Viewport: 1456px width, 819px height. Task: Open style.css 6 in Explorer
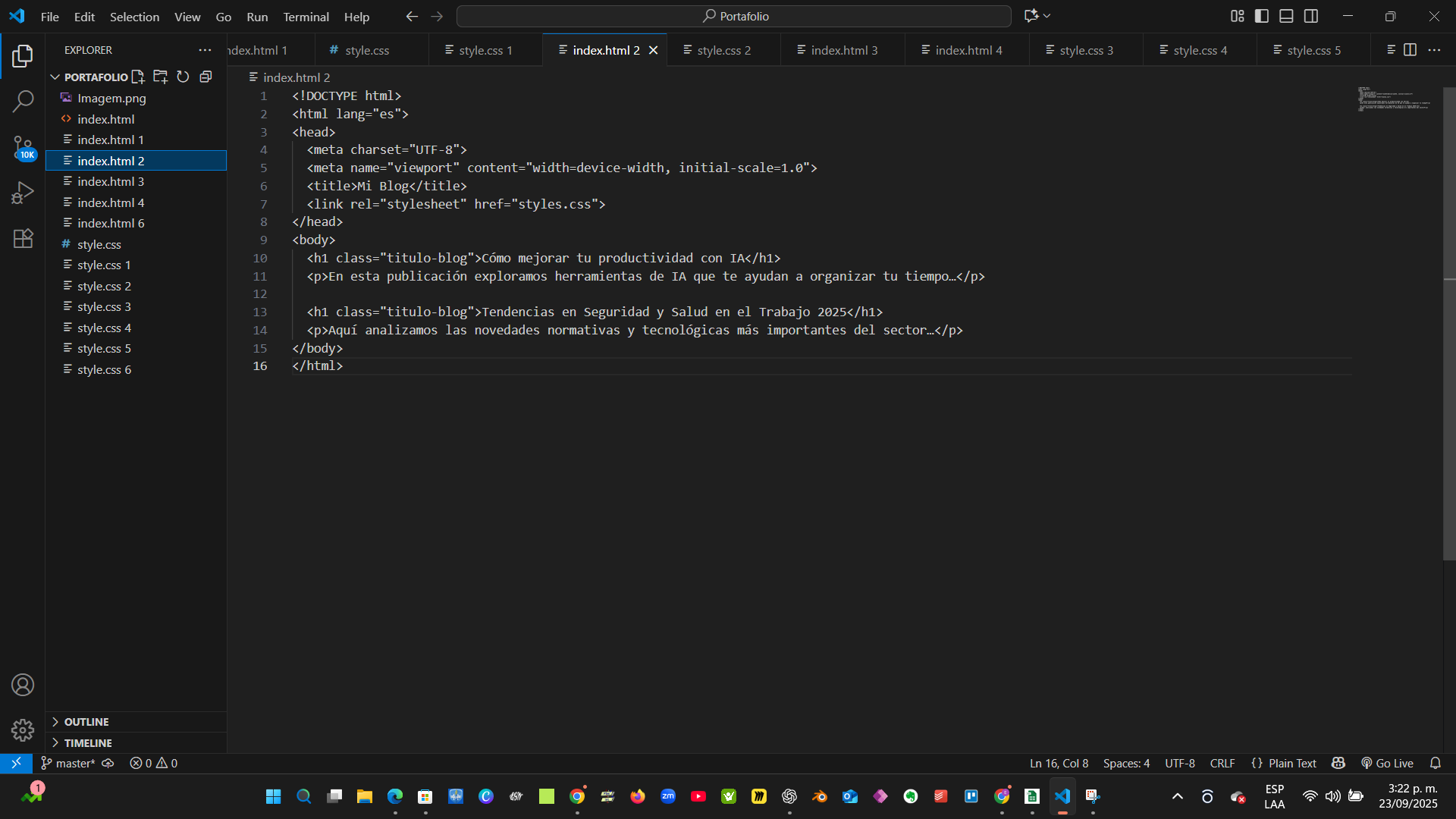[136, 369]
